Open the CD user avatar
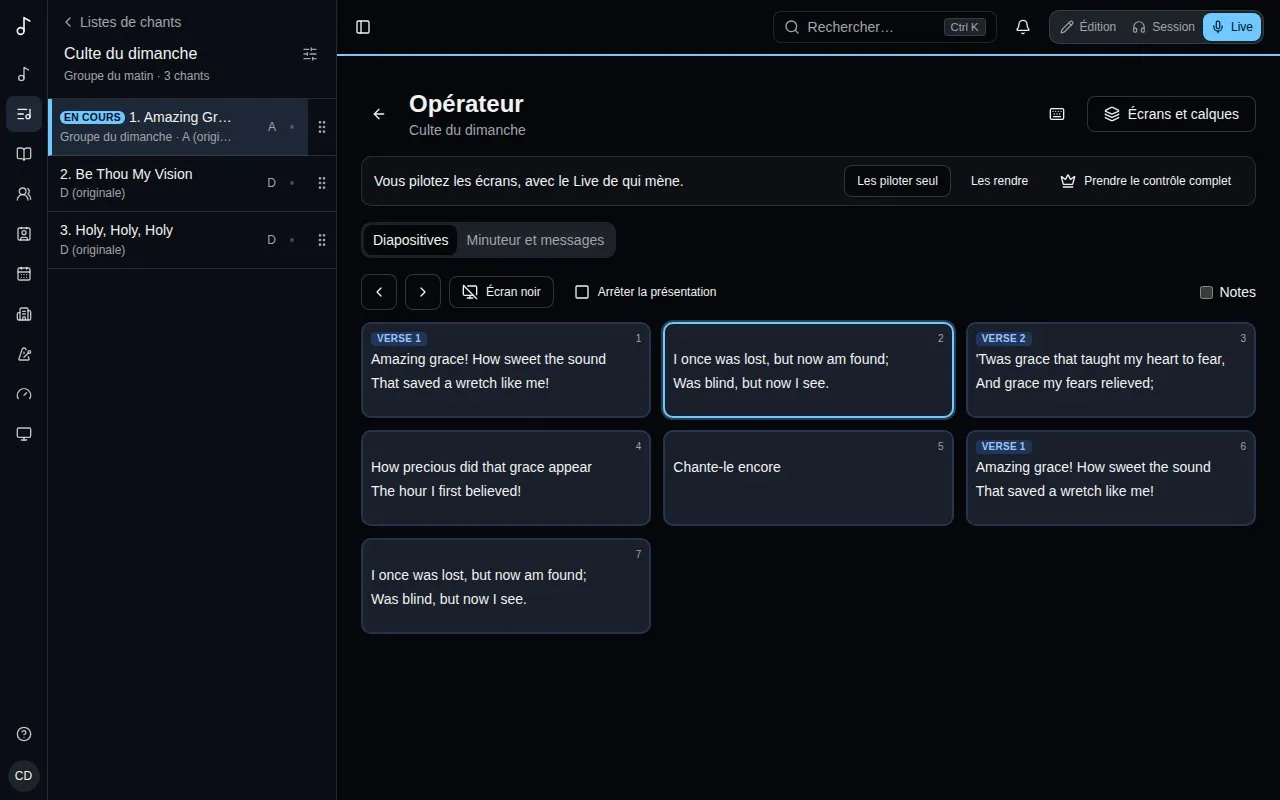The image size is (1280, 800). click(24, 776)
